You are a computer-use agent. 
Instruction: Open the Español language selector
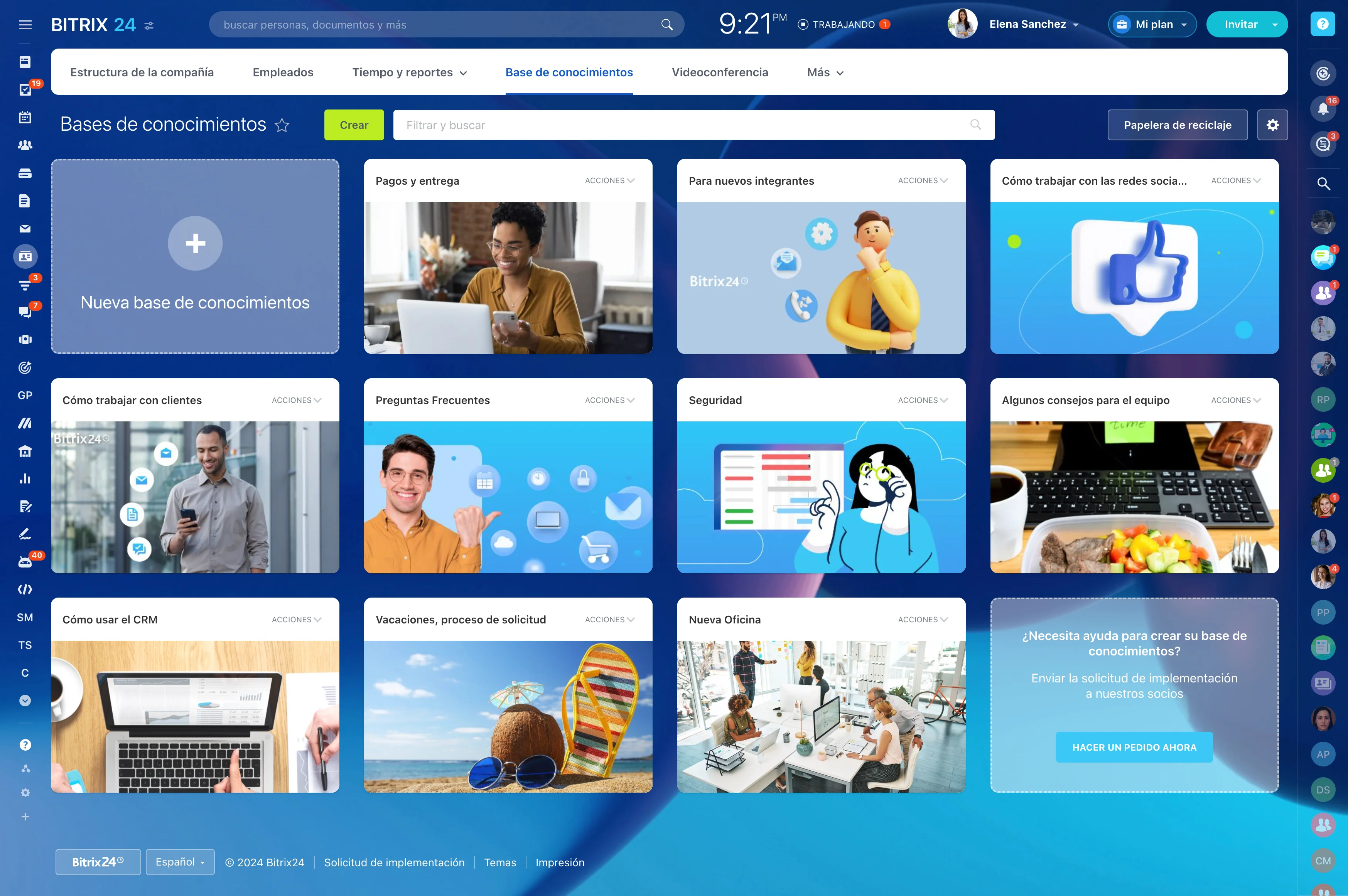[180, 862]
